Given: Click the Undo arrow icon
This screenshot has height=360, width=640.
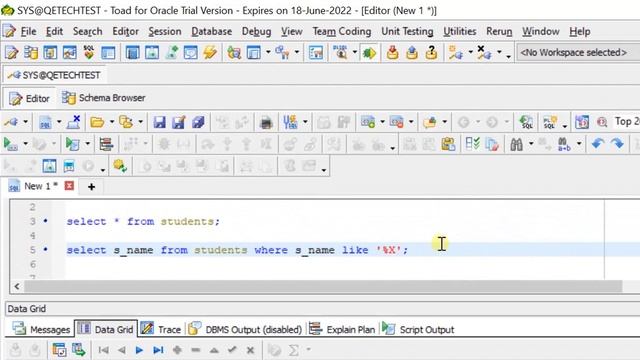Looking at the screenshot, I should tap(598, 144).
